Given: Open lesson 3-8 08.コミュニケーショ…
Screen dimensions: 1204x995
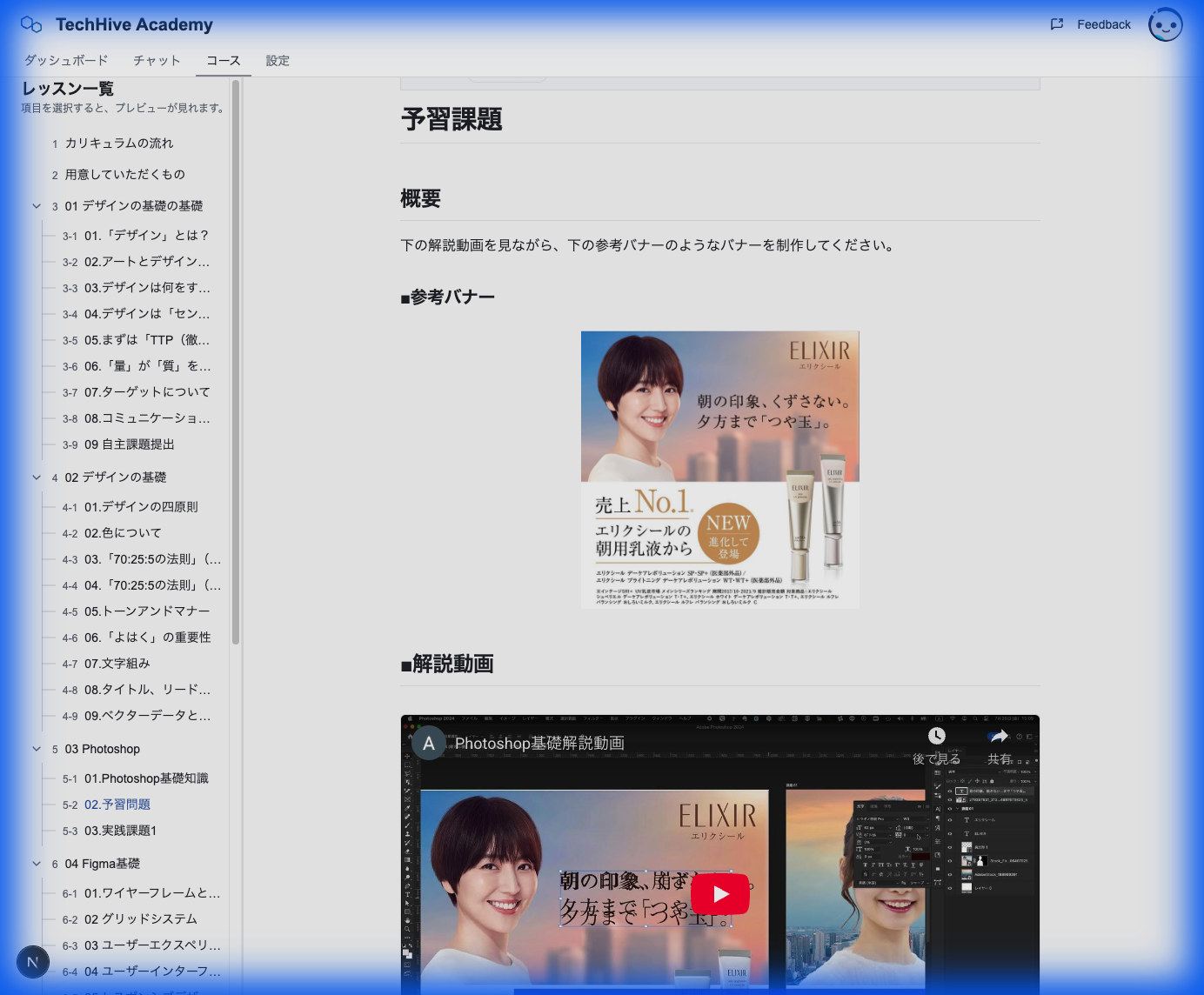Looking at the screenshot, I should tap(146, 418).
